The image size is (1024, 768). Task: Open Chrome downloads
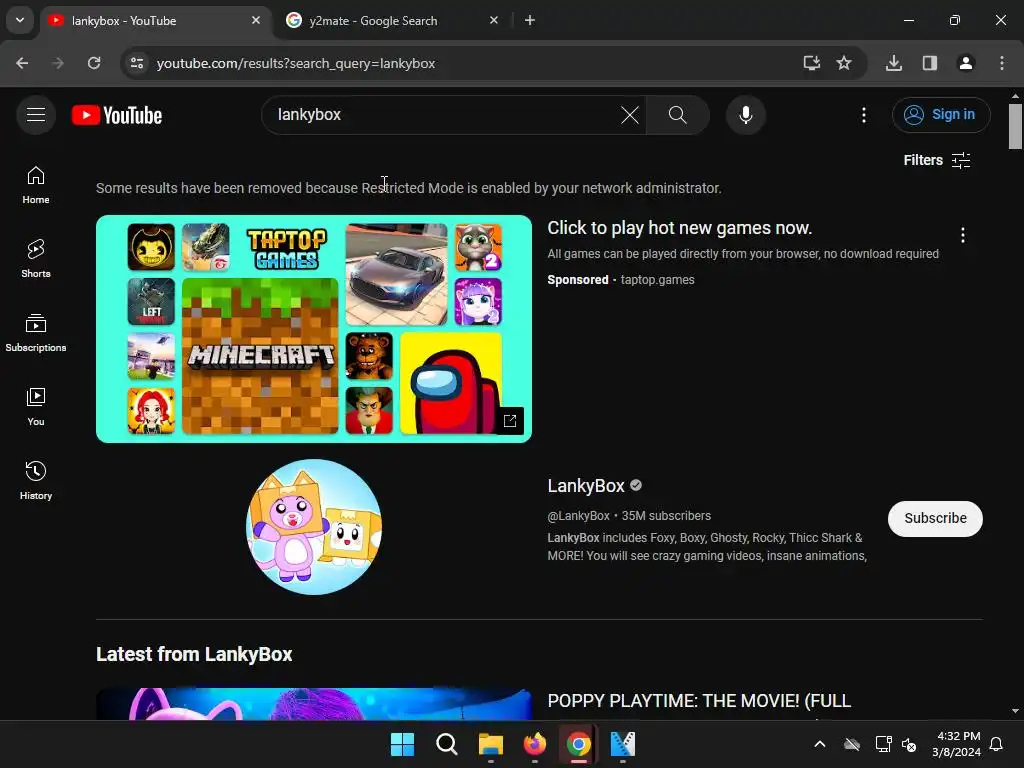(x=893, y=63)
